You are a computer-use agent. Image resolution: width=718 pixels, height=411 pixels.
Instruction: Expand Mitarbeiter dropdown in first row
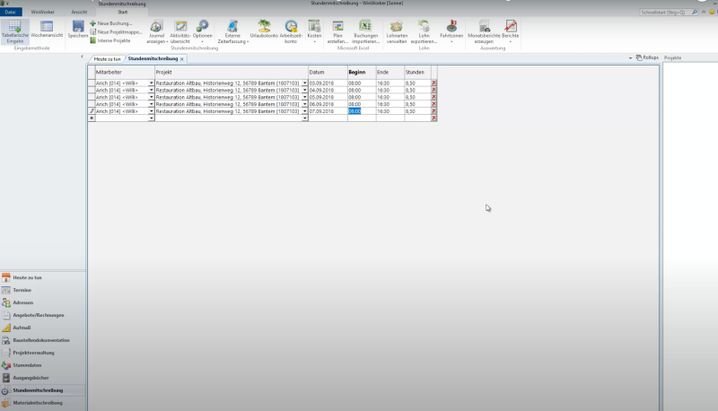(x=151, y=83)
